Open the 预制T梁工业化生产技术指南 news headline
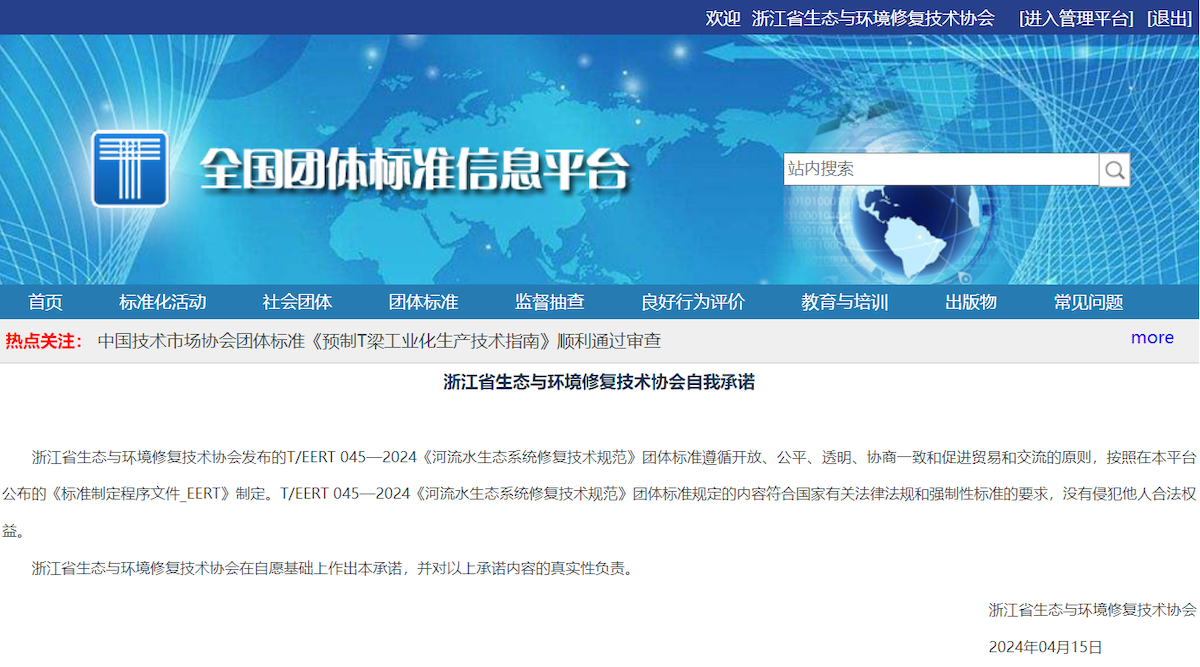The width and height of the screenshot is (1200, 667). coord(379,341)
